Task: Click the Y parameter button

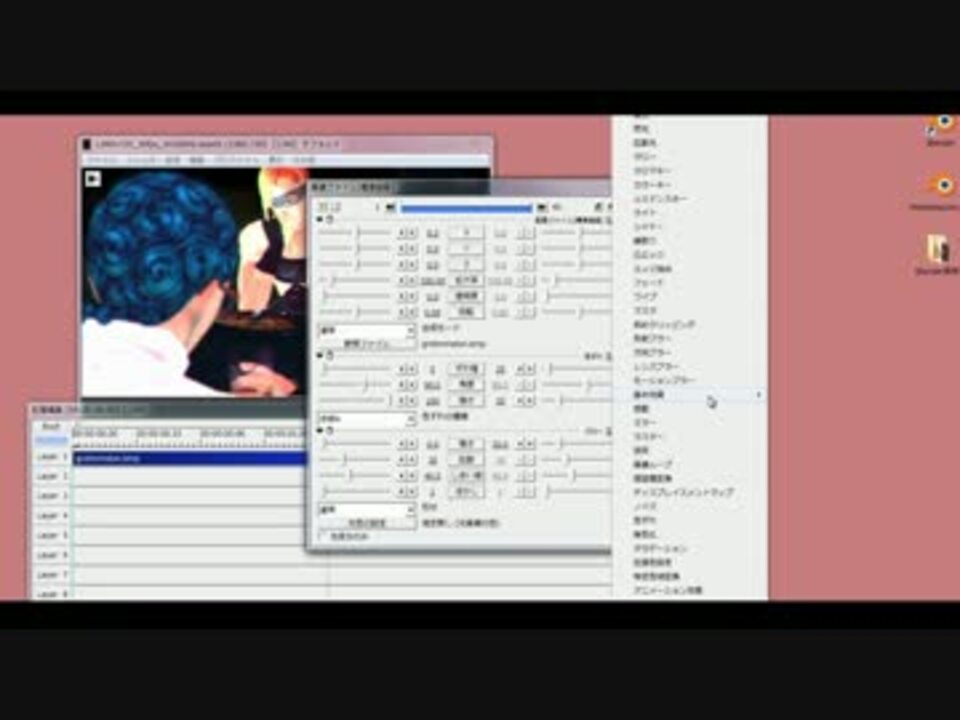Action: click(x=466, y=249)
